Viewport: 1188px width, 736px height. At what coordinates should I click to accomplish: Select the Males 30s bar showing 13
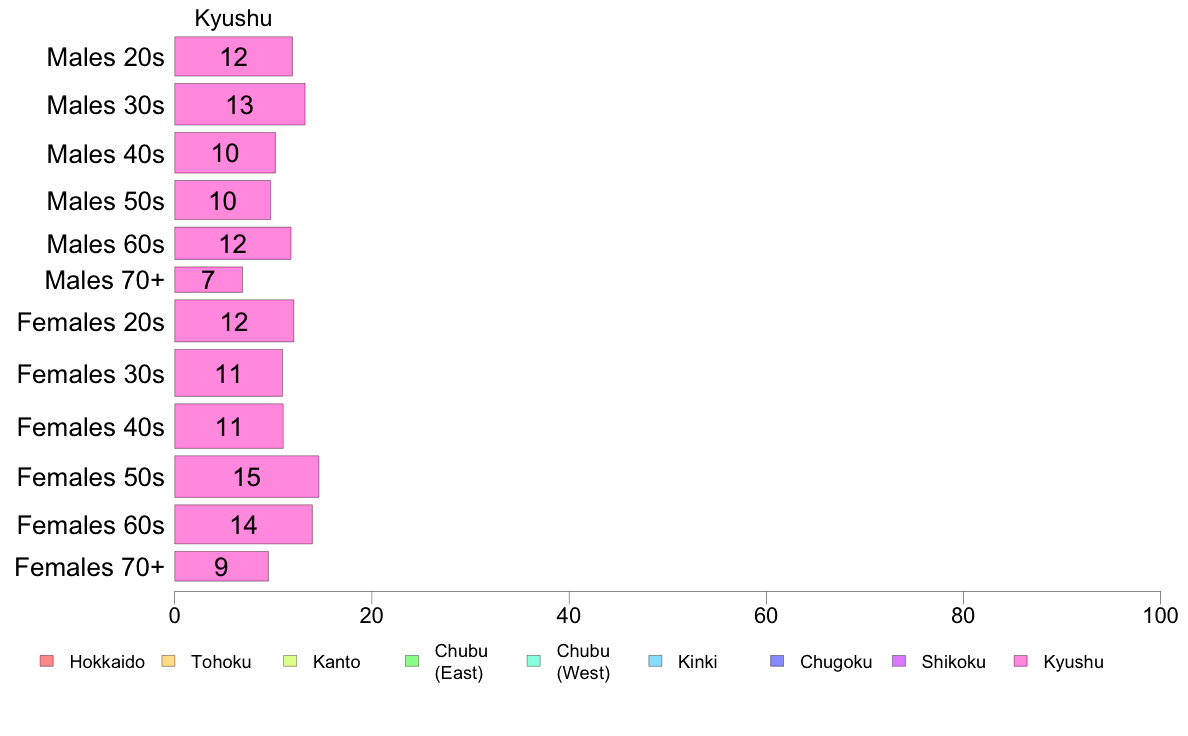click(240, 105)
